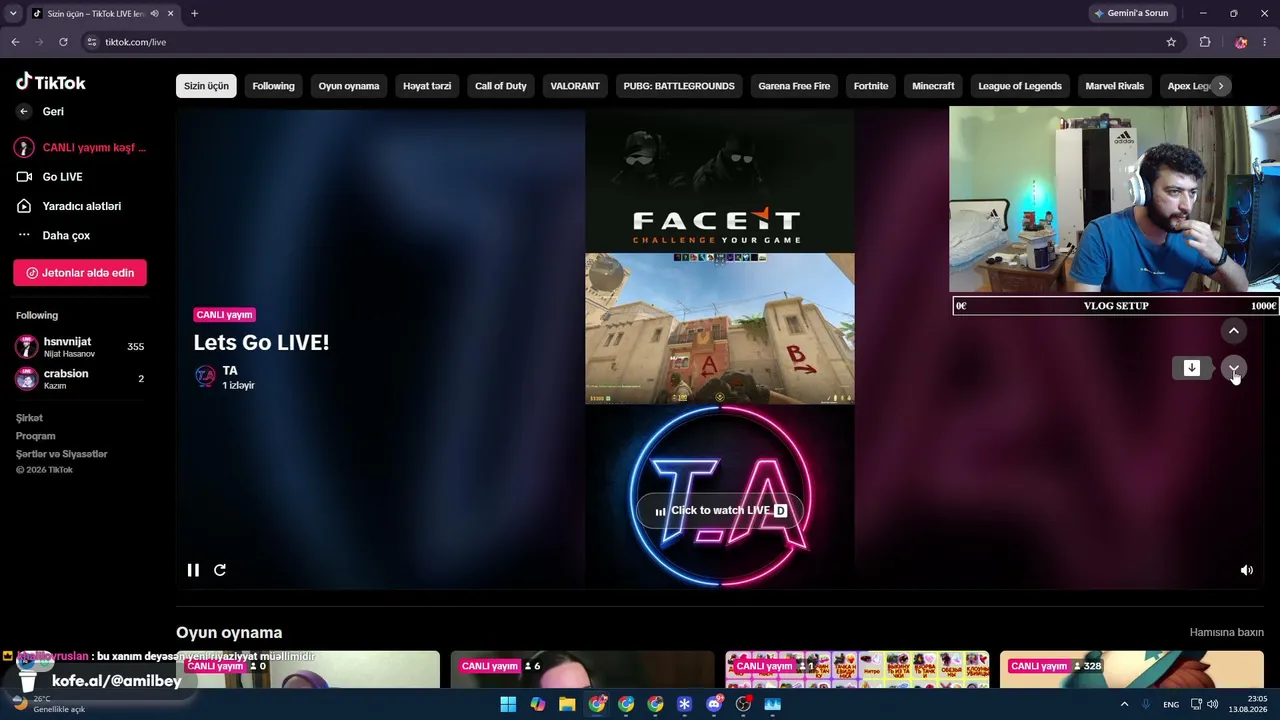Go to the previous live with up chevron
This screenshot has width=1280, height=720.
[1233, 331]
